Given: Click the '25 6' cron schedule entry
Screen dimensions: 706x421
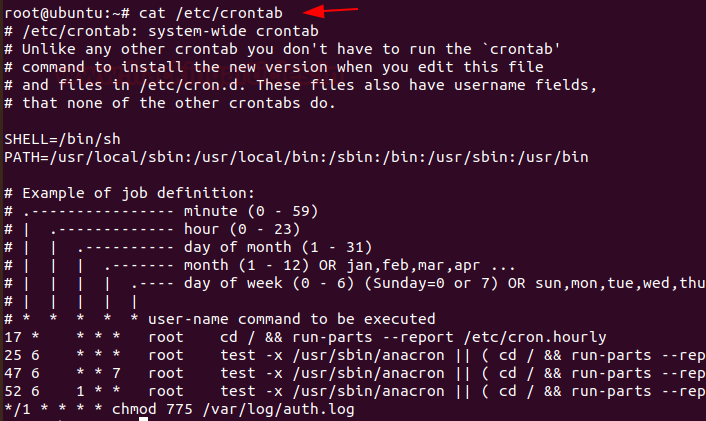Looking at the screenshot, I should pyautogui.click(x=22, y=355).
